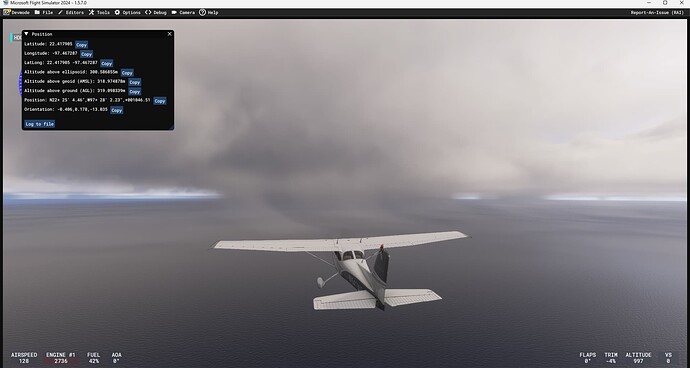Image resolution: width=690 pixels, height=368 pixels.
Task: Click the Position window resize grip
Action: click(x=171, y=127)
